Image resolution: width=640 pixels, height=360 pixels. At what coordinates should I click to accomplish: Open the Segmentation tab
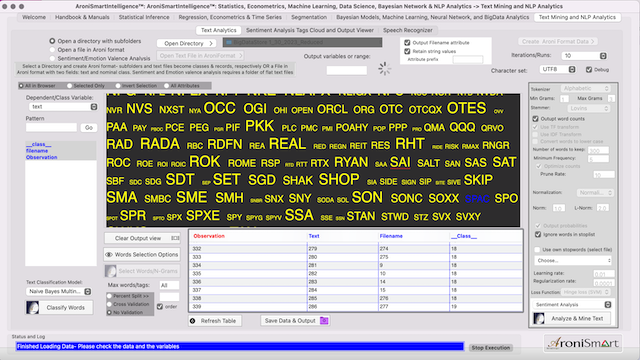(x=309, y=17)
